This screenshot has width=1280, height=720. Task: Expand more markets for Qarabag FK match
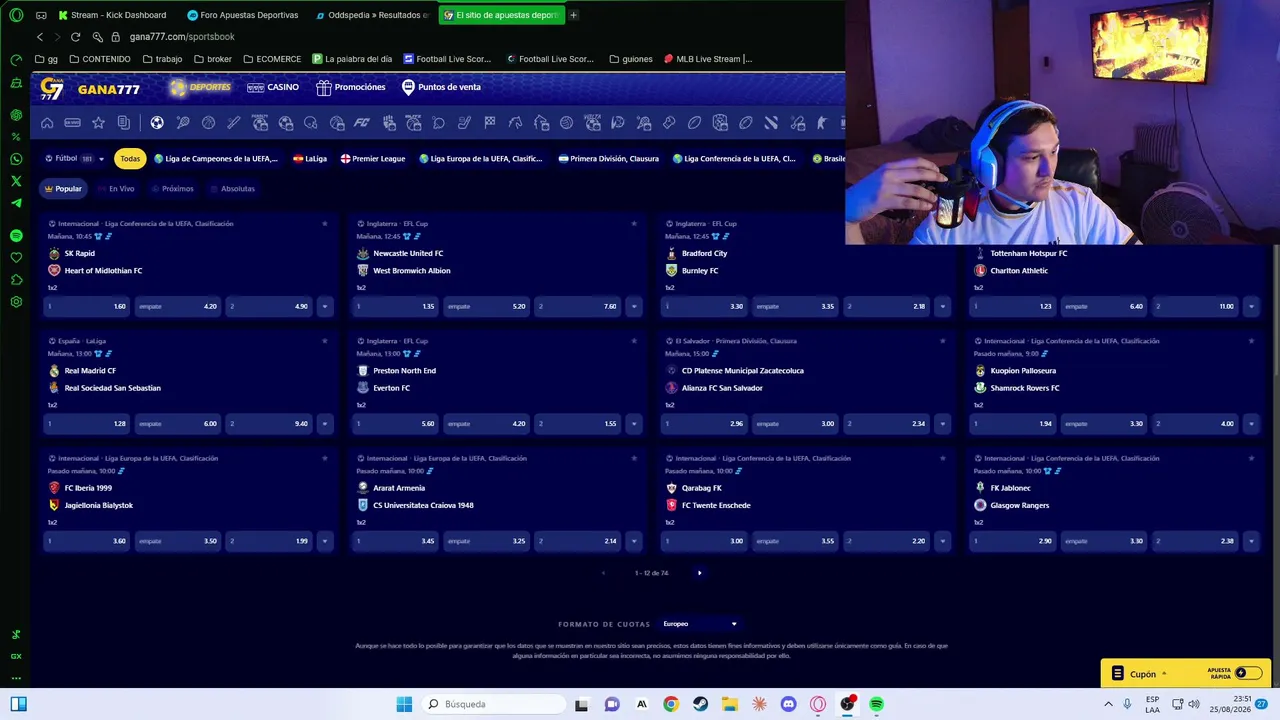click(942, 541)
